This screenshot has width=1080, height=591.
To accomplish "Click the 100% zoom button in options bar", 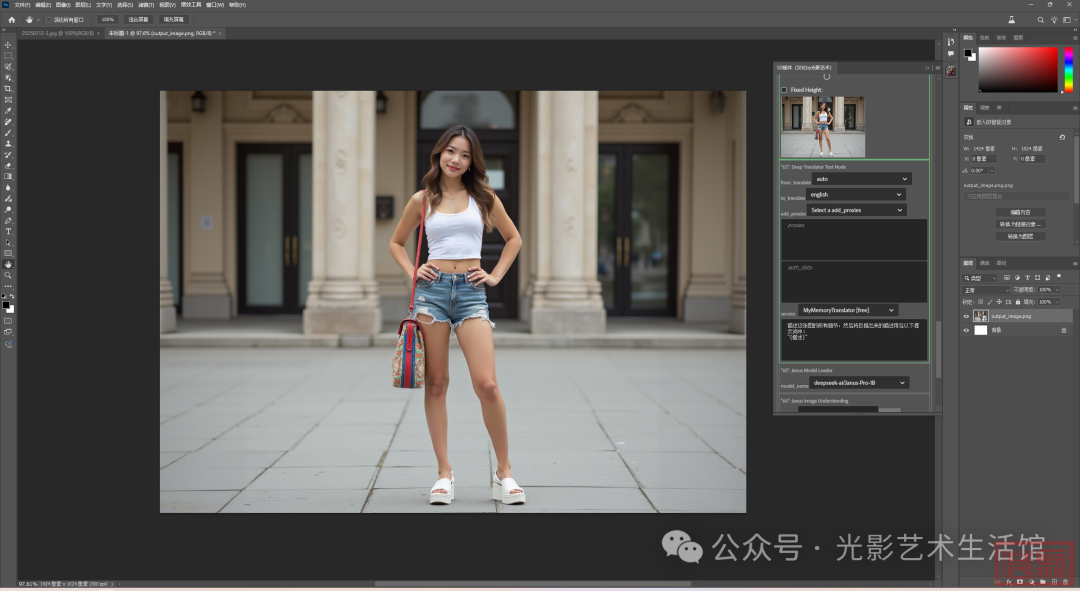I will point(107,19).
